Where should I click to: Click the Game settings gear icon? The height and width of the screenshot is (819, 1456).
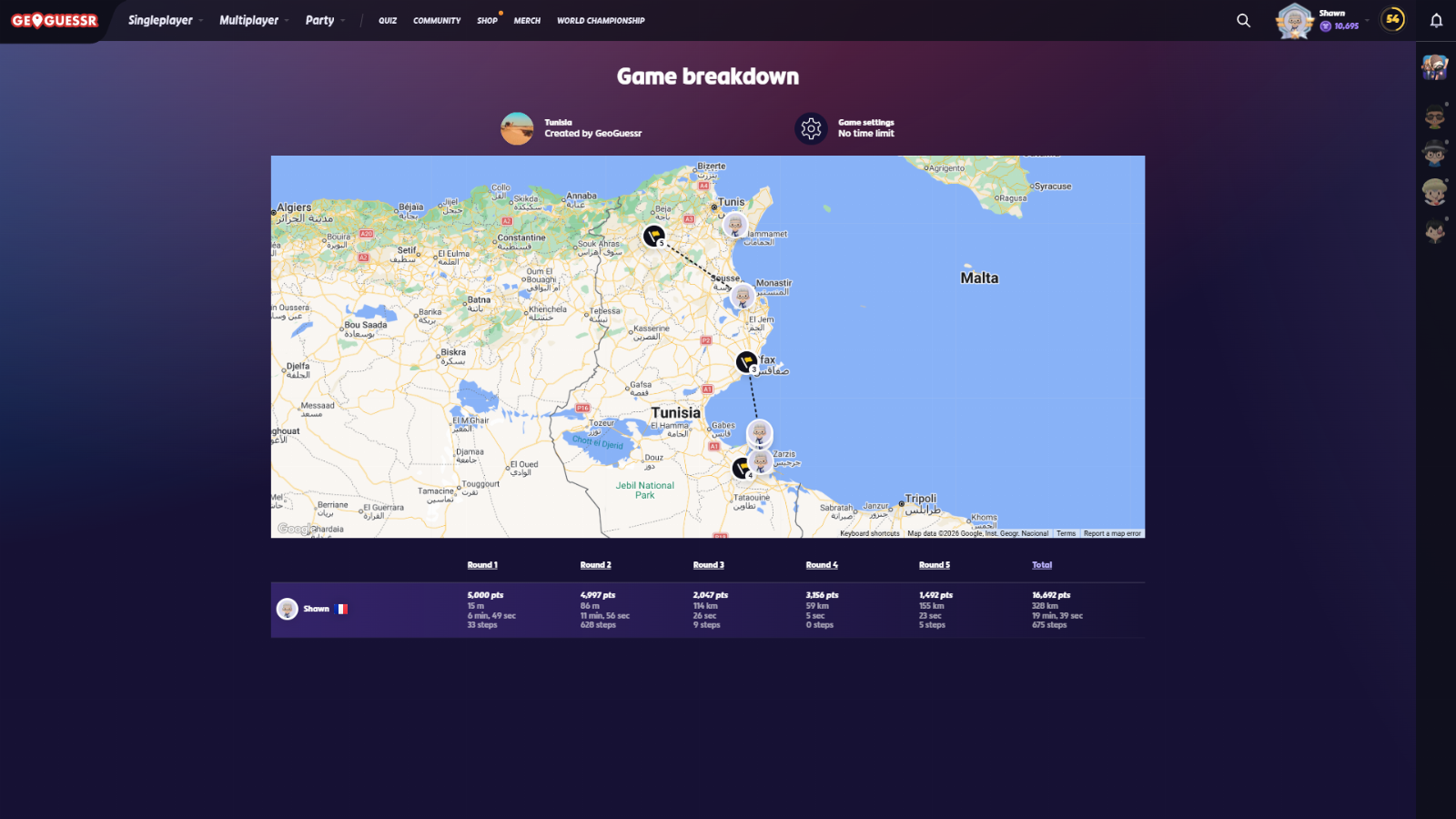tap(811, 128)
